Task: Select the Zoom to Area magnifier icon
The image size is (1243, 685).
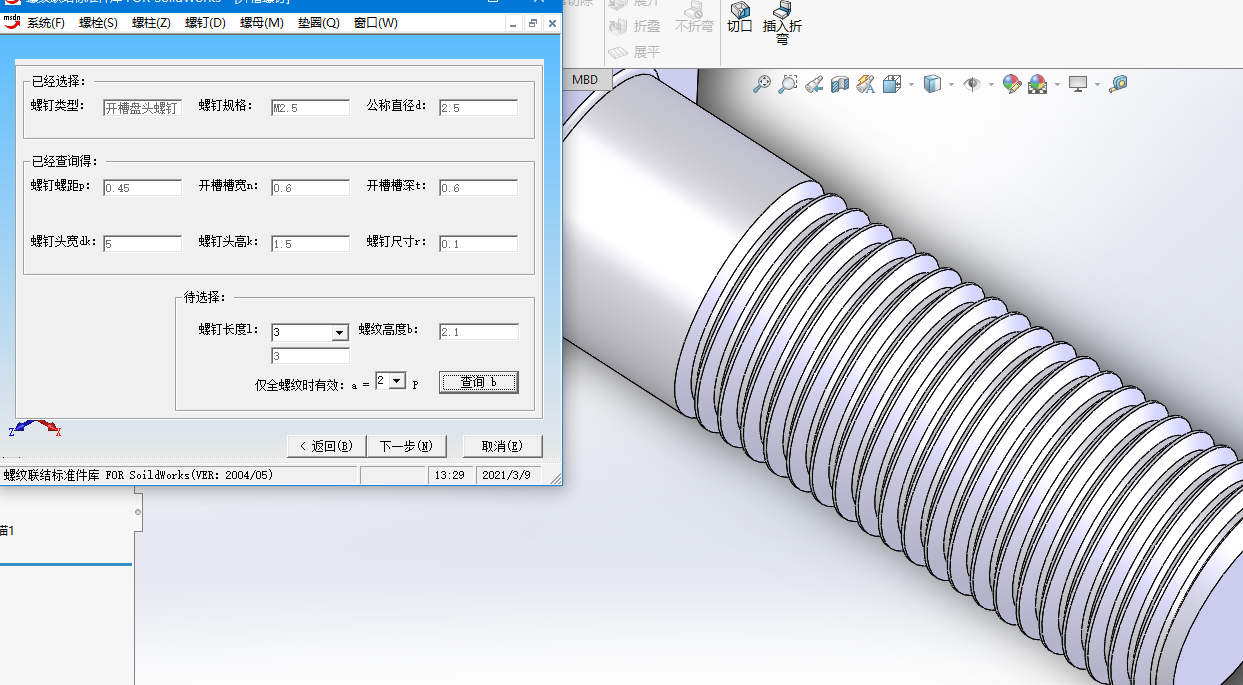Action: (x=788, y=84)
